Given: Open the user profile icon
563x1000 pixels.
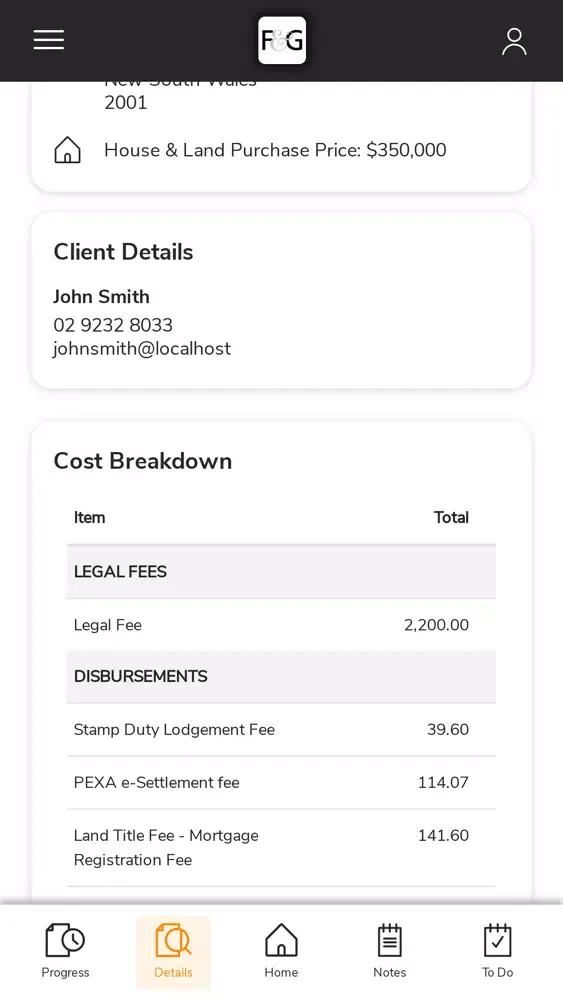Looking at the screenshot, I should [x=514, y=41].
